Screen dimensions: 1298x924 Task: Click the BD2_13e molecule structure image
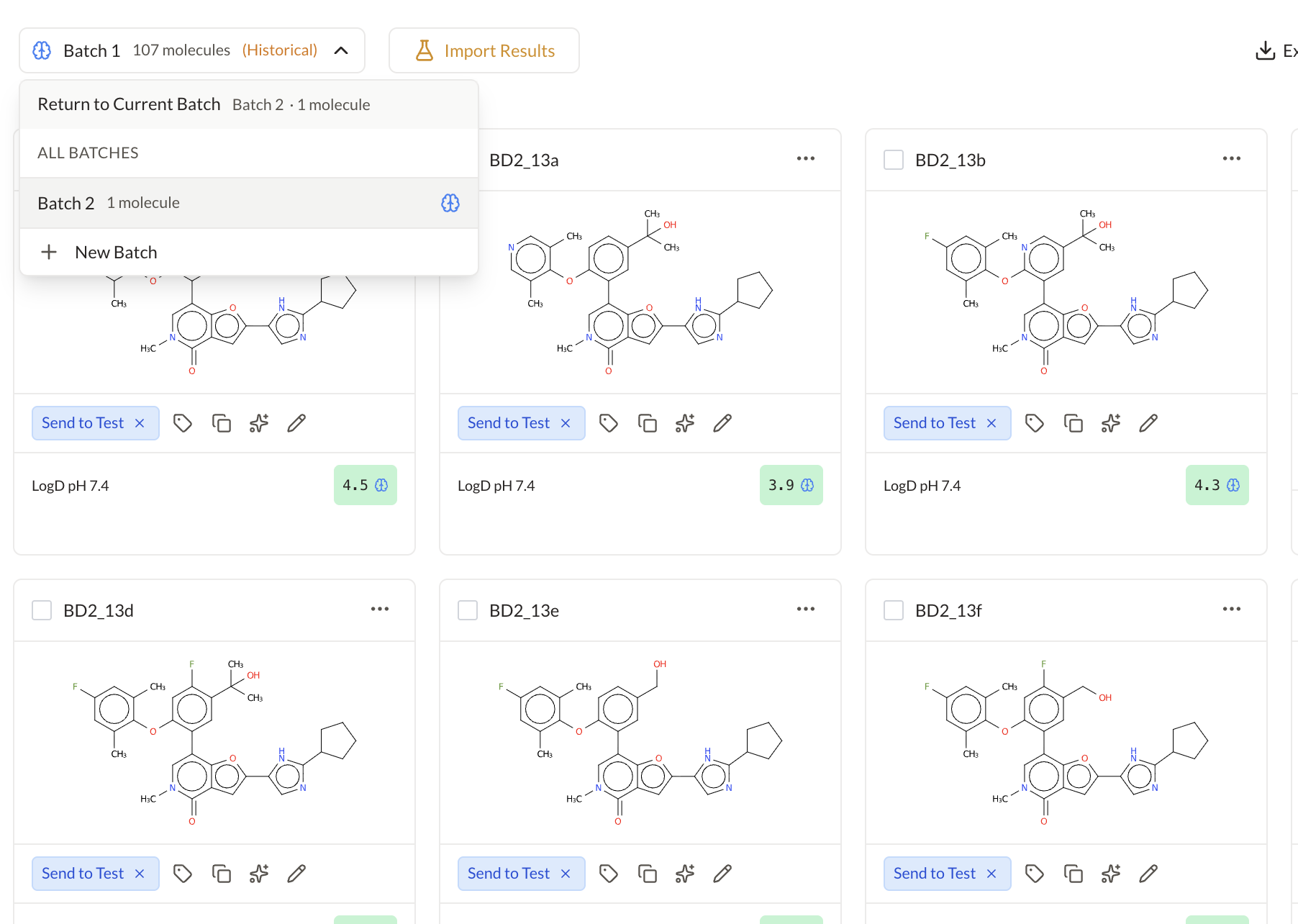click(640, 743)
